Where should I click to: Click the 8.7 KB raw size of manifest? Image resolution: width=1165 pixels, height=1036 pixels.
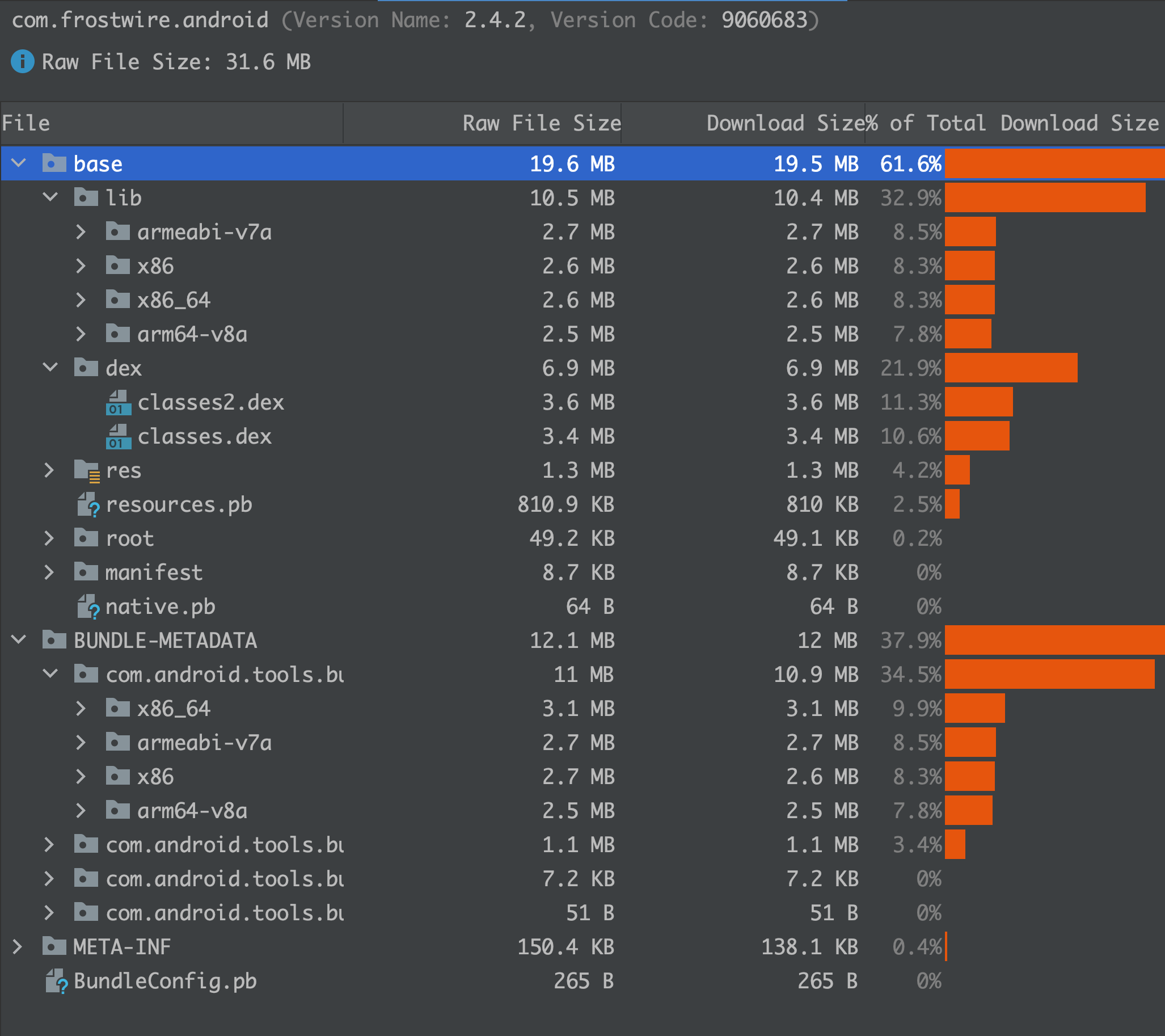point(579,572)
